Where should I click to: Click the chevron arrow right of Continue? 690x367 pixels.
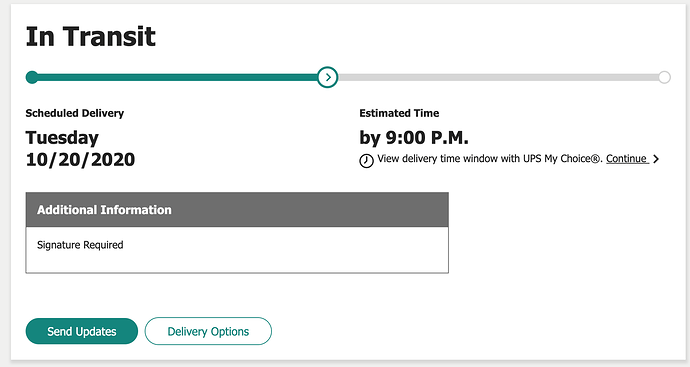click(x=656, y=159)
